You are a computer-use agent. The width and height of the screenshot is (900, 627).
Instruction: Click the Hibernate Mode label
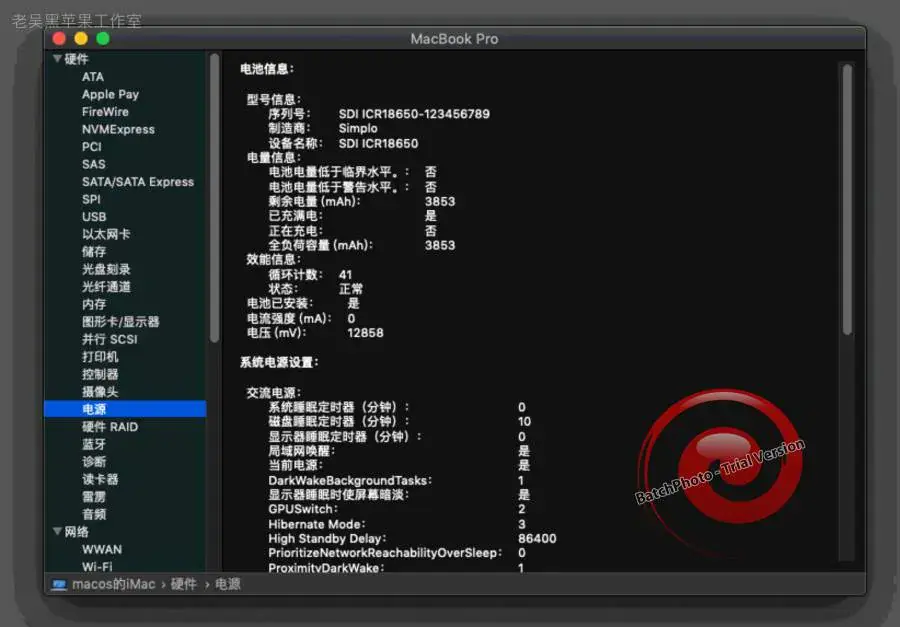[316, 524]
